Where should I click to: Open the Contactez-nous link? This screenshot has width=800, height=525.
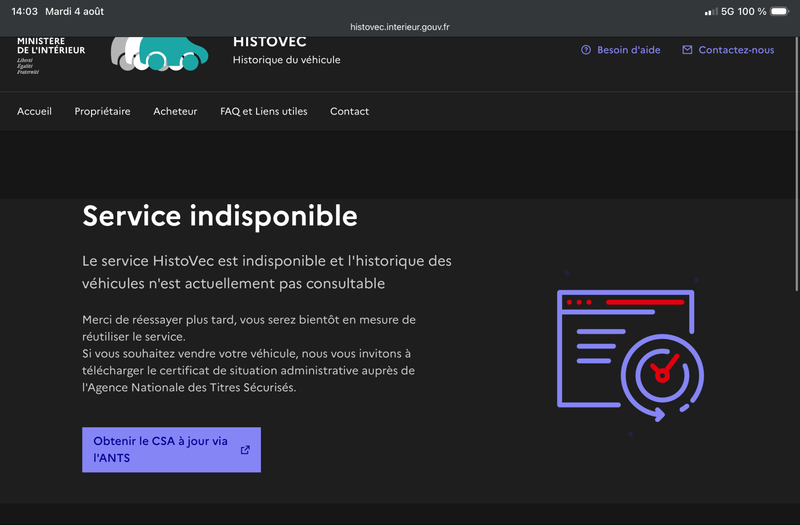[728, 50]
